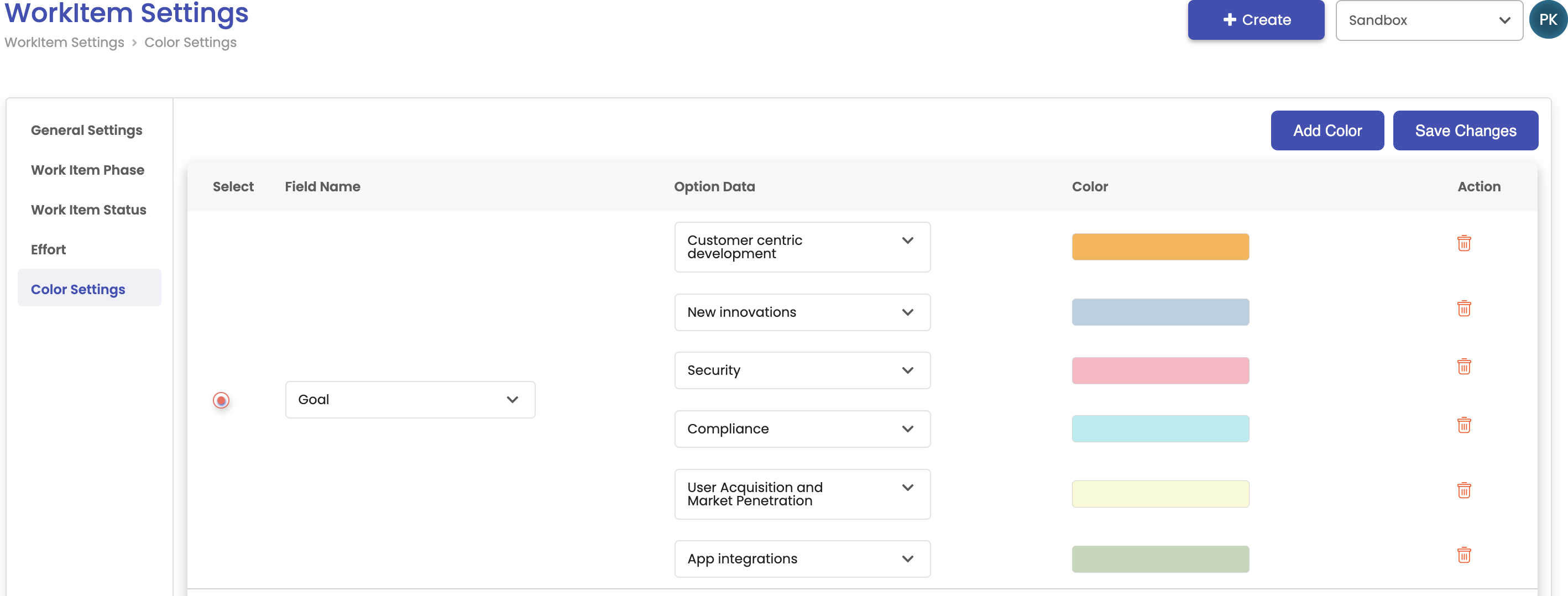Click Save Changes button
1568x596 pixels.
1465,130
